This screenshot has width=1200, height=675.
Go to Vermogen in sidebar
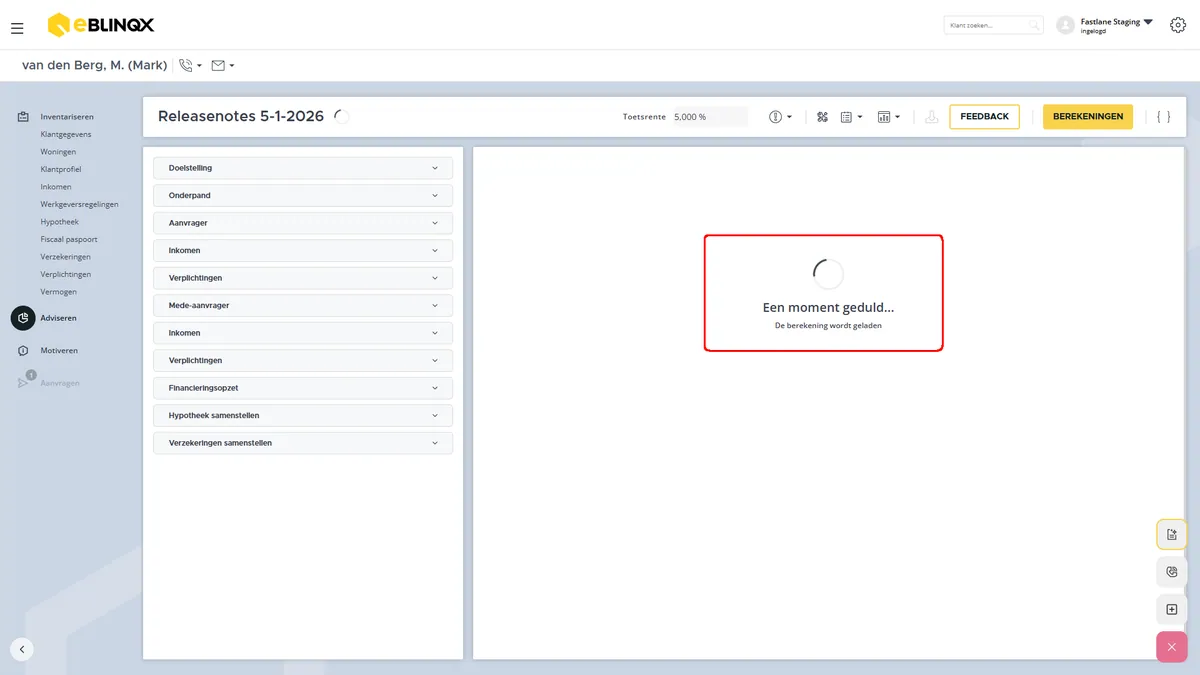58,292
